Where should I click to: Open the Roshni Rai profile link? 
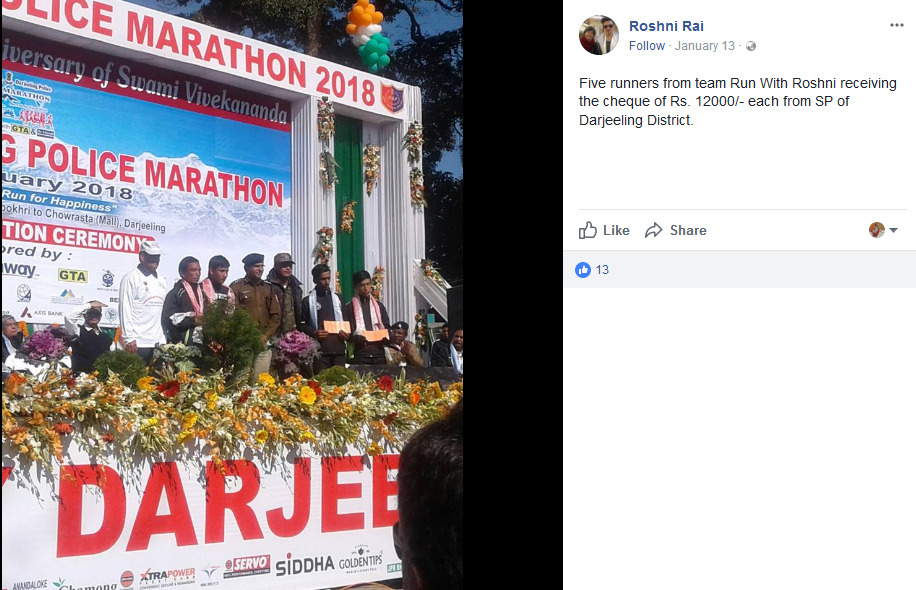click(x=666, y=26)
